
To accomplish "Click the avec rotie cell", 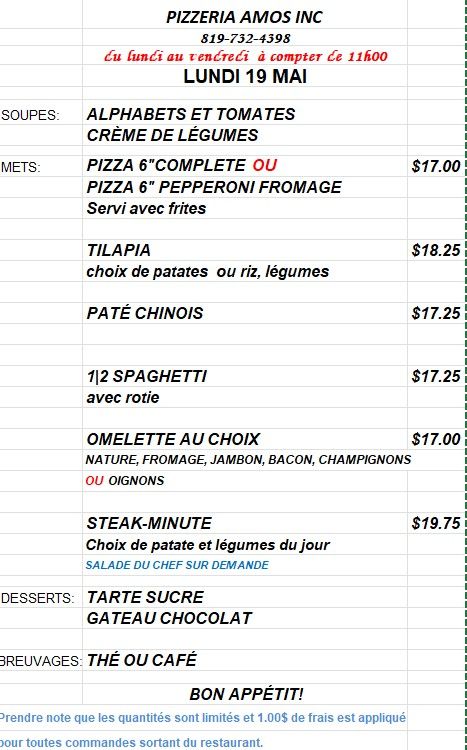I will point(245,397).
